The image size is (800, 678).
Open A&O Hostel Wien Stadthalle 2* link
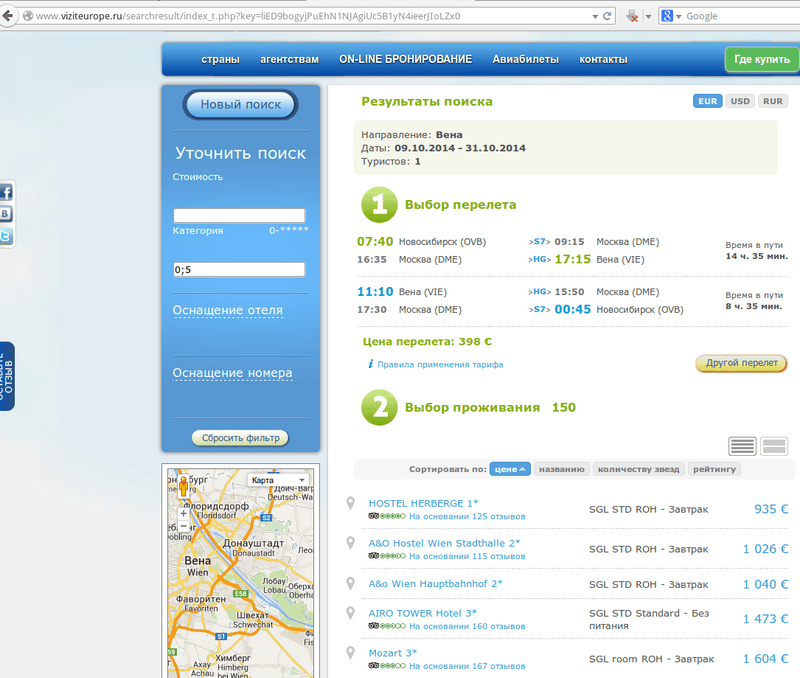pos(444,543)
